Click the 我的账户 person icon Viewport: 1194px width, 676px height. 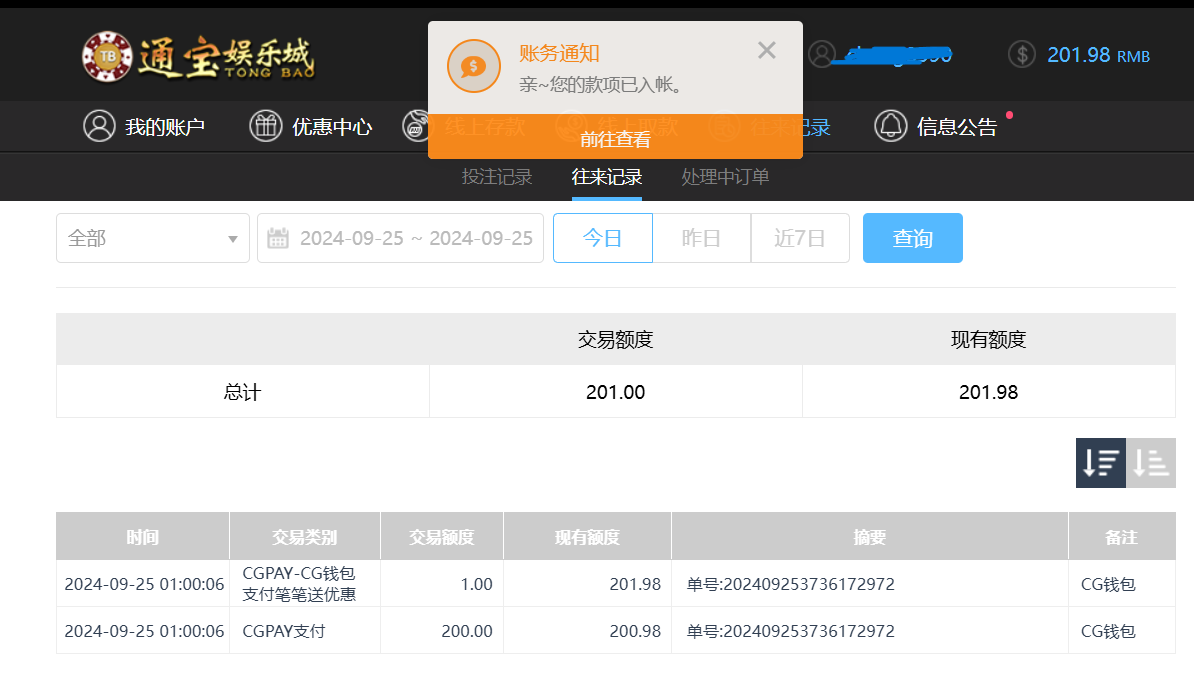(x=98, y=127)
